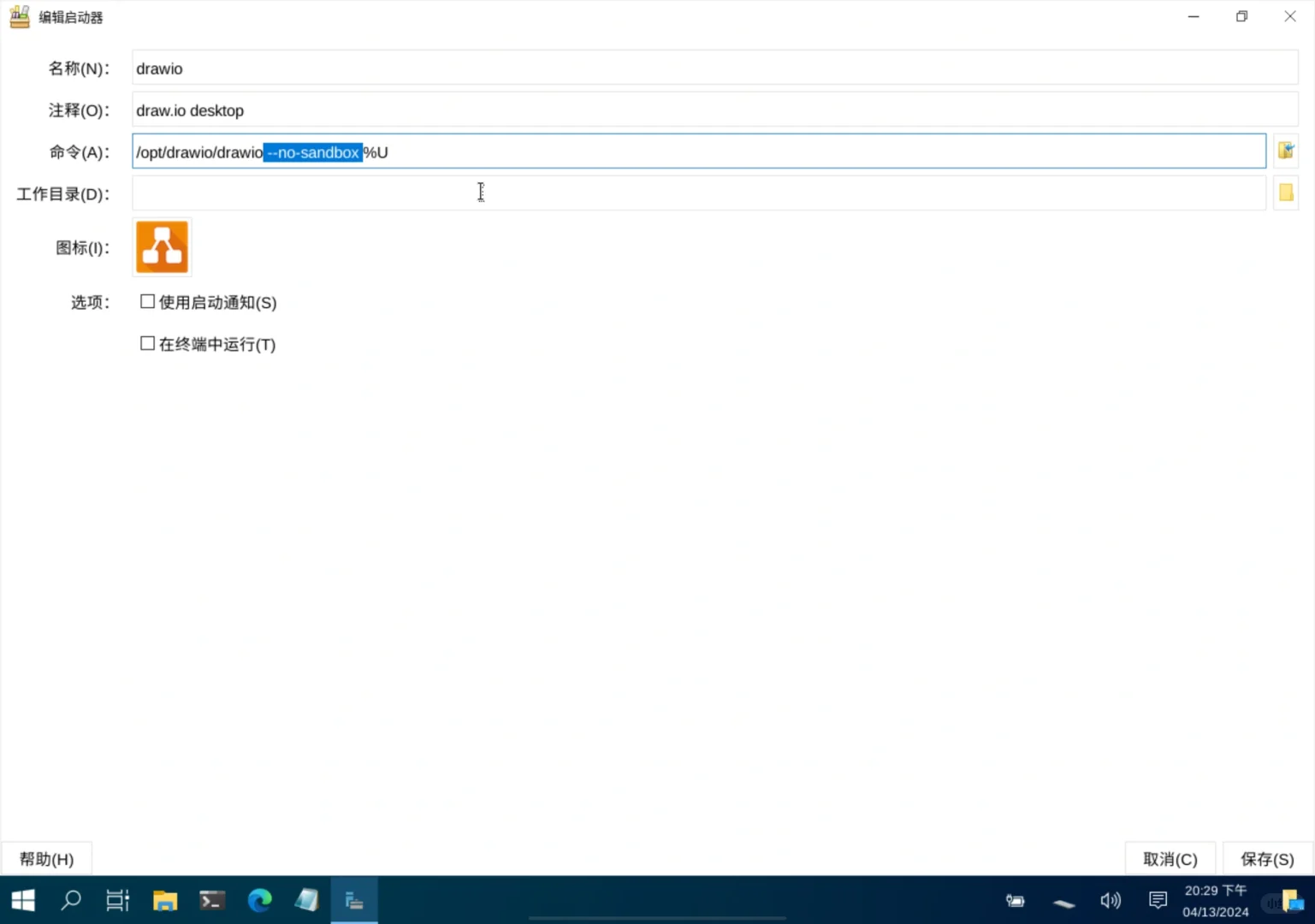Click the 命令(A) command field
The height and width of the screenshot is (924, 1315).
[x=699, y=151]
